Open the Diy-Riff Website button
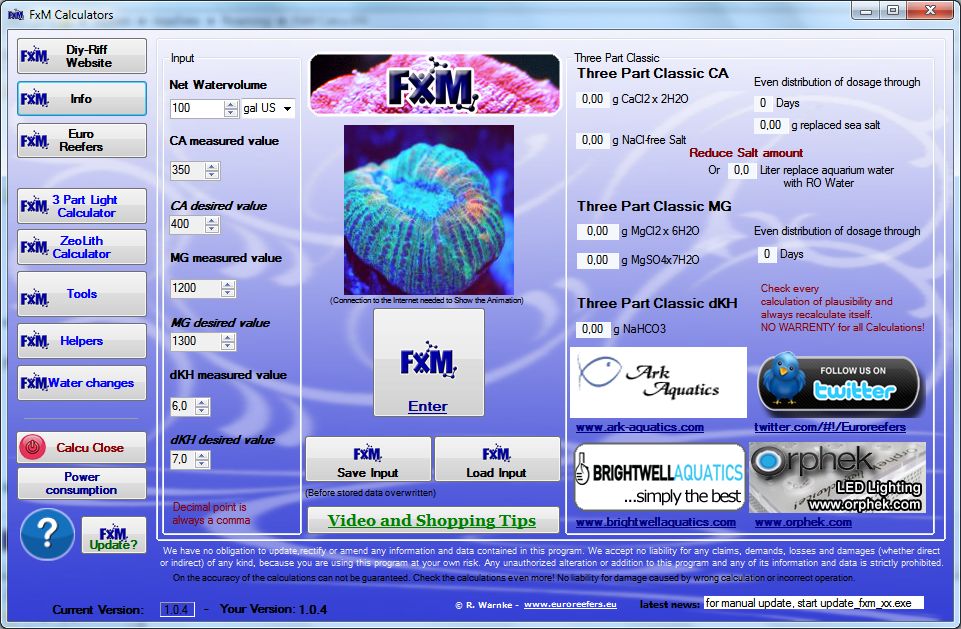961x629 pixels. [82, 56]
